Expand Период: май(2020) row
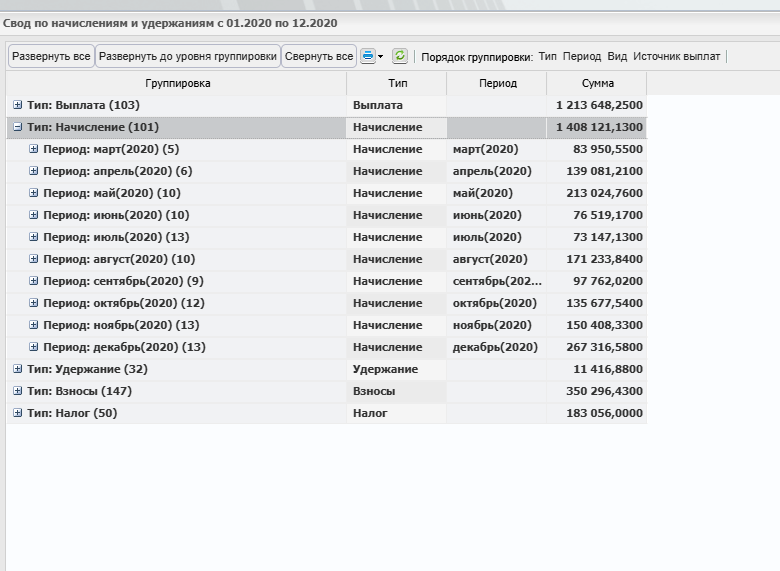Viewport: 780px width, 571px height. [33, 193]
